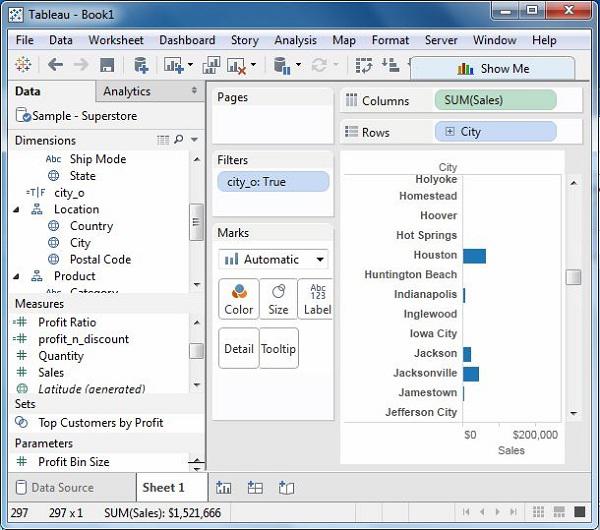Open the Analysis menu
Screen dimensions: 600x530
point(295,40)
